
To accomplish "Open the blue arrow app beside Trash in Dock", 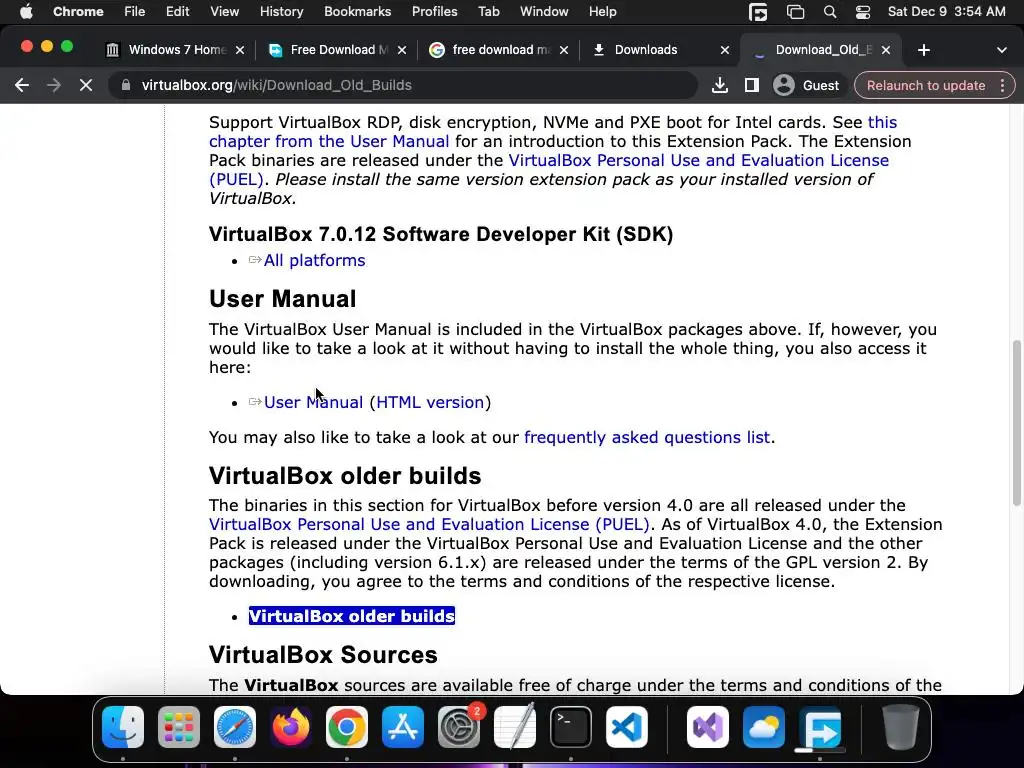I will [820, 727].
